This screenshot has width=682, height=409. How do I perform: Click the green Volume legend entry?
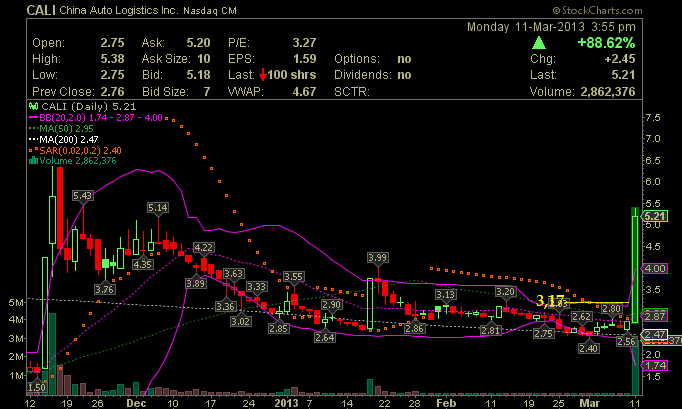pyautogui.click(x=73, y=161)
